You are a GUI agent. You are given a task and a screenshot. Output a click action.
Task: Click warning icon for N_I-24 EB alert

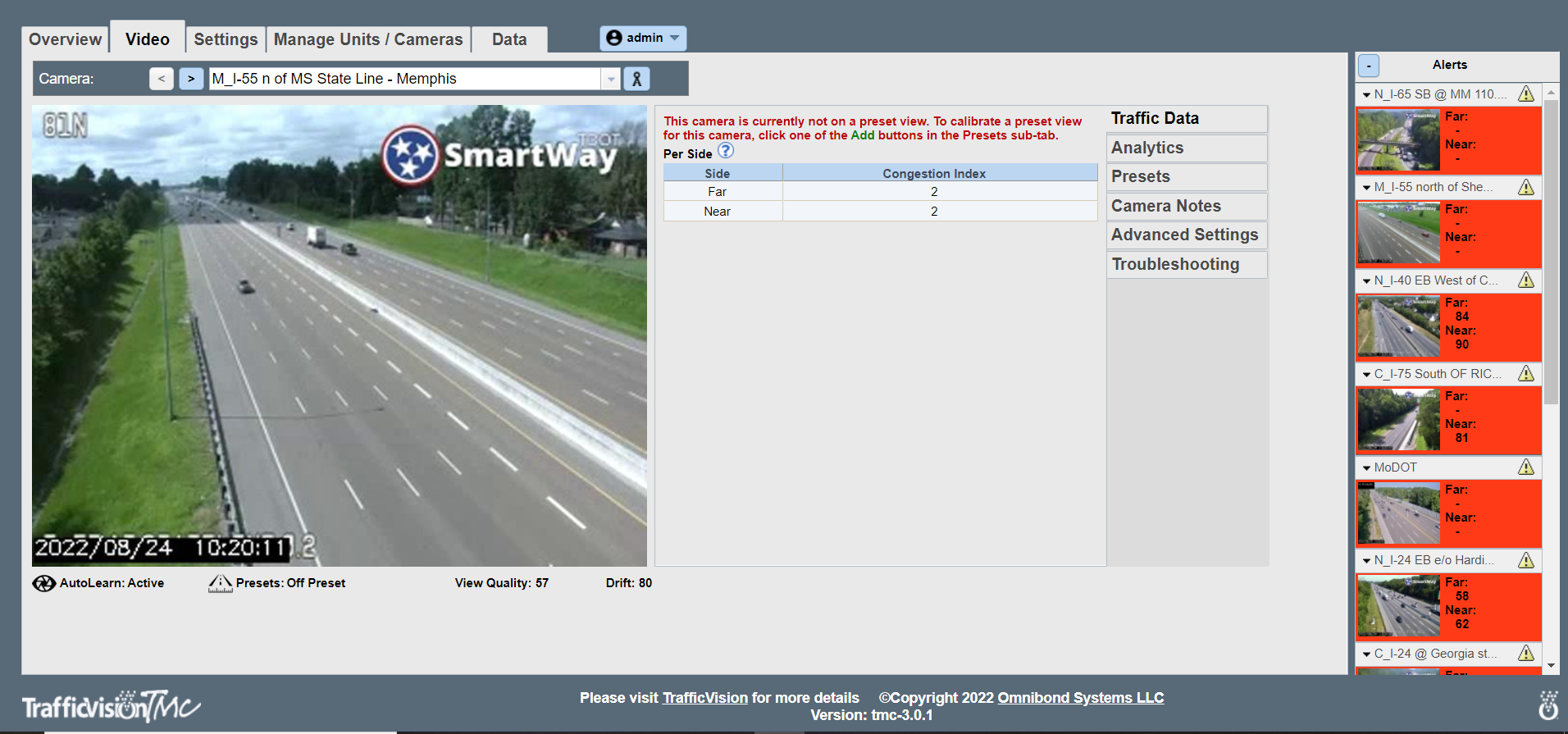coord(1526,560)
